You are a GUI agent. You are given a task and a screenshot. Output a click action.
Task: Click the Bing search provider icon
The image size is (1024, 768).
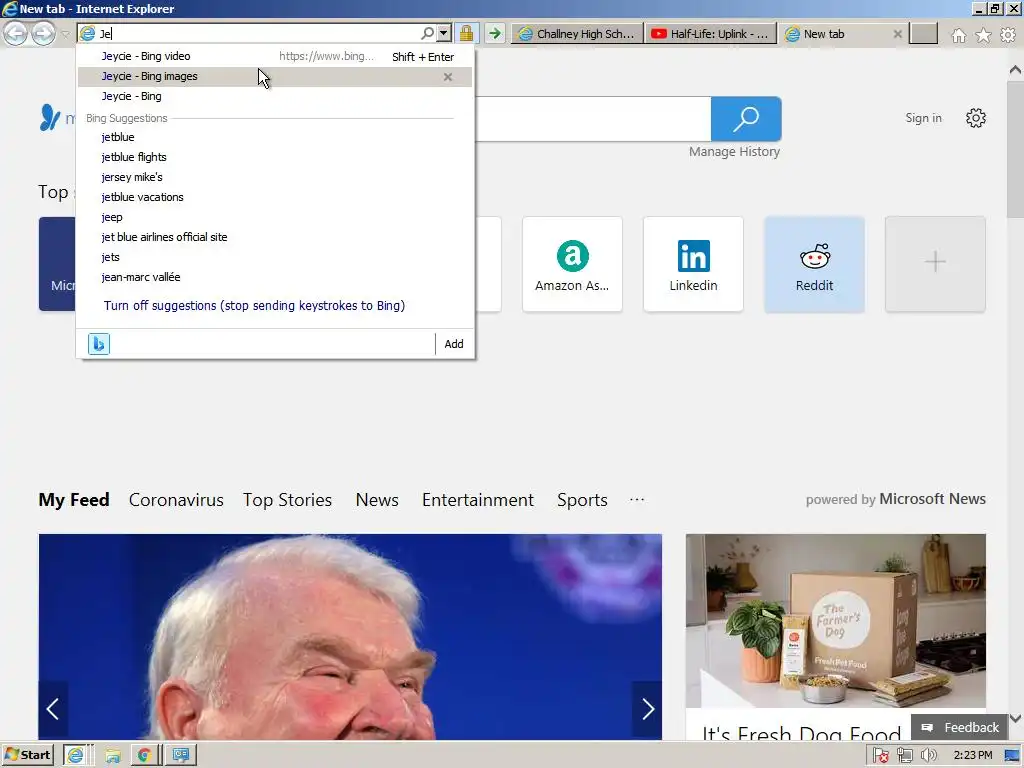[99, 344]
